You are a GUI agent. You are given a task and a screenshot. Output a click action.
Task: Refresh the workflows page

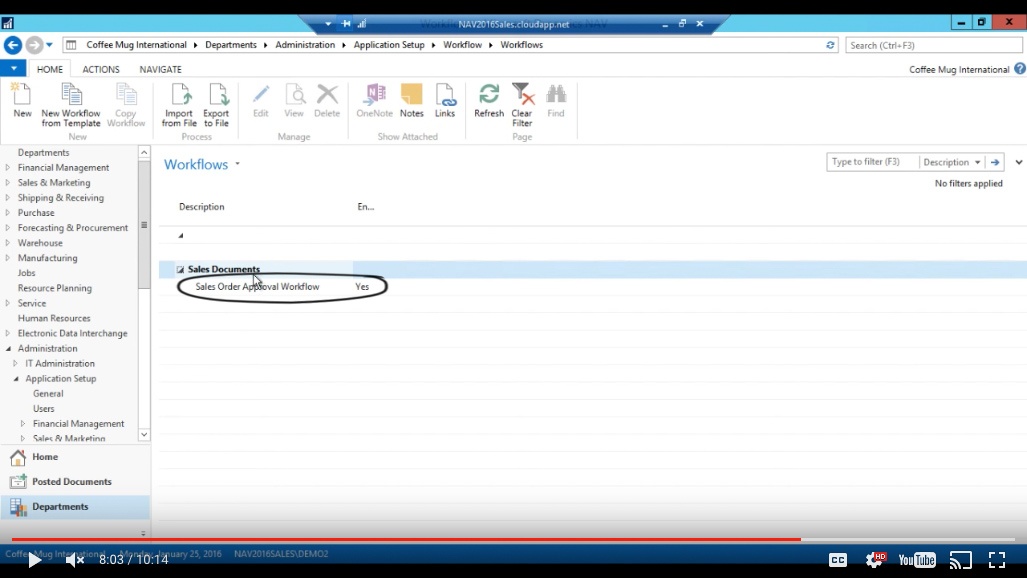(489, 100)
